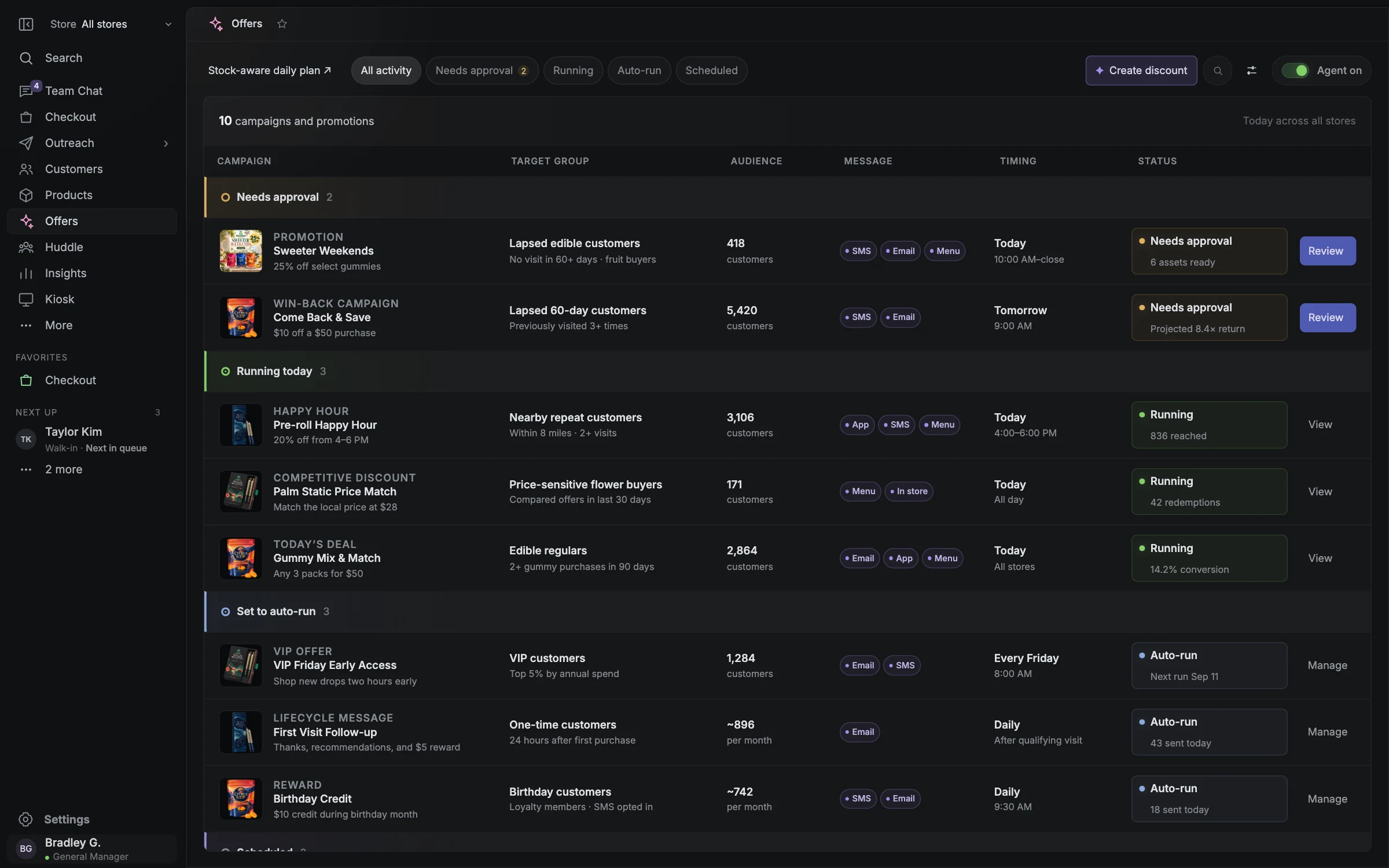Click the Create discount button

pyautogui.click(x=1141, y=71)
